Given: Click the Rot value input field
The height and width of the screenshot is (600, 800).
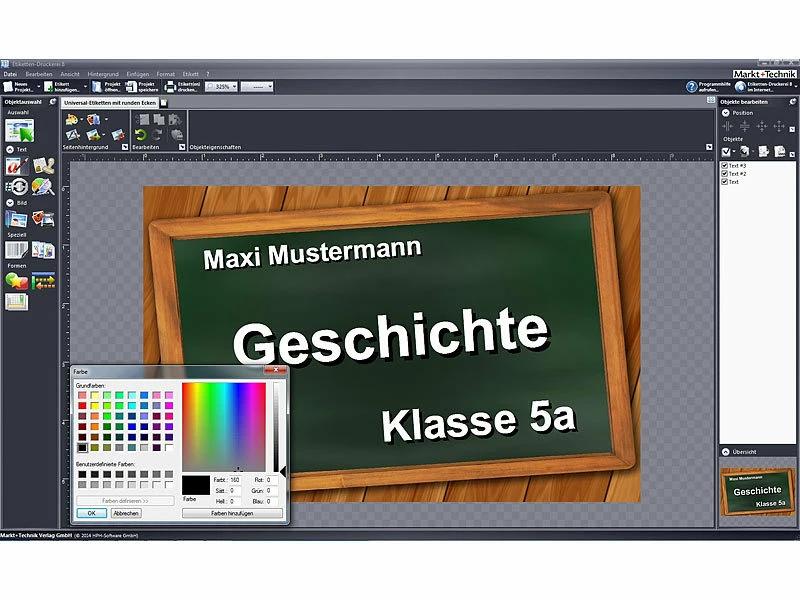Looking at the screenshot, I should click(x=272, y=480).
